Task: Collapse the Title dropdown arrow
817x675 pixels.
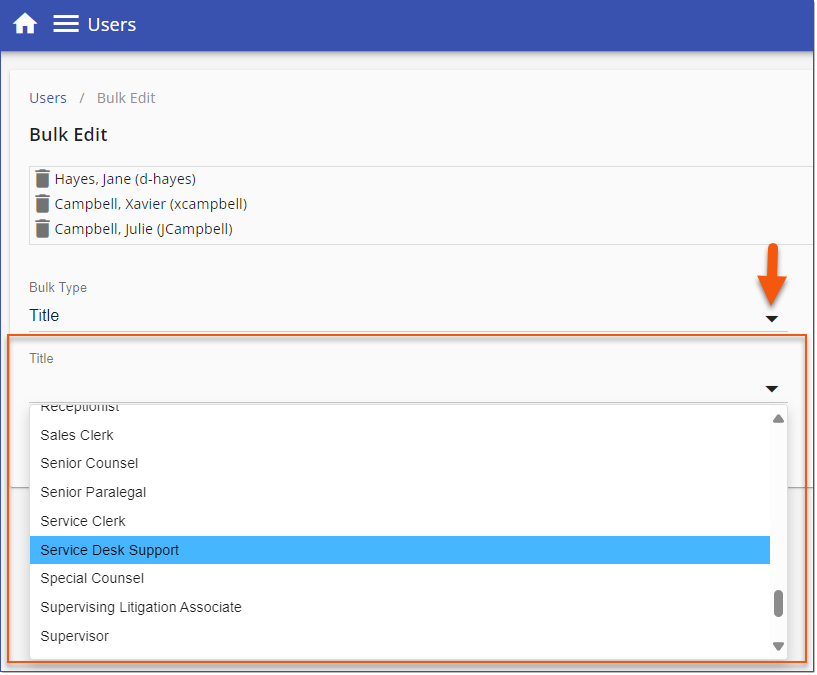Action: [x=771, y=389]
